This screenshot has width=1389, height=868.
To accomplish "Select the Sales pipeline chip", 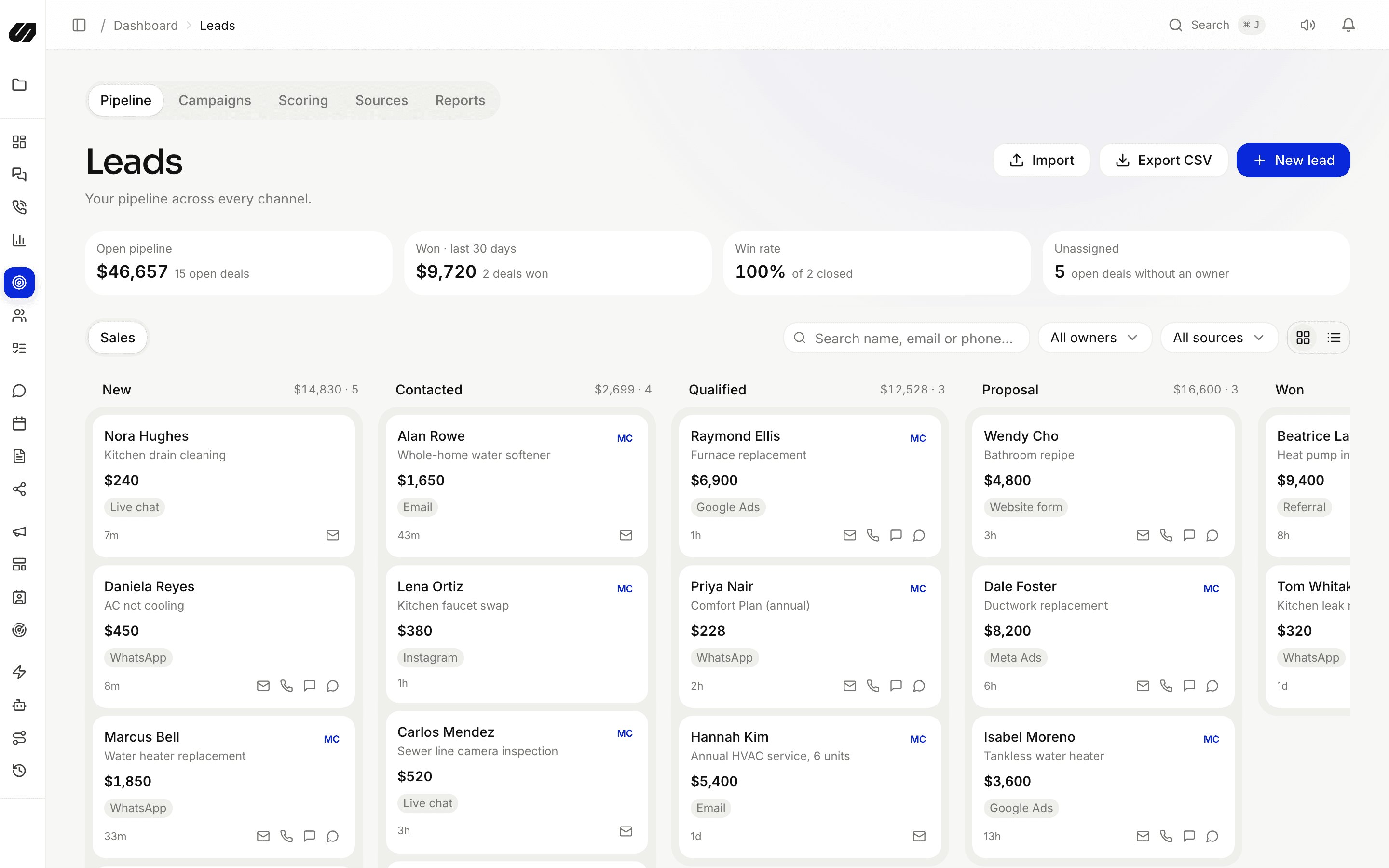I will 118,338.
